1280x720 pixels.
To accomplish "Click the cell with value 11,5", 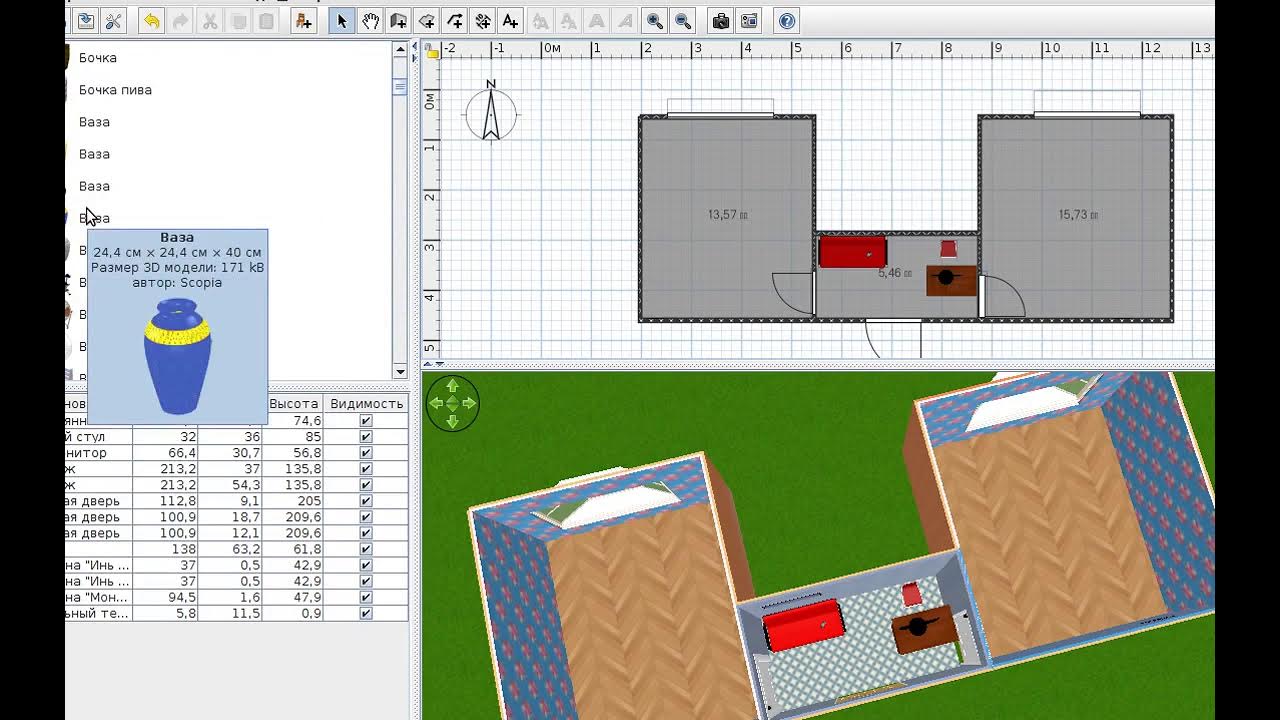I will click(x=230, y=613).
